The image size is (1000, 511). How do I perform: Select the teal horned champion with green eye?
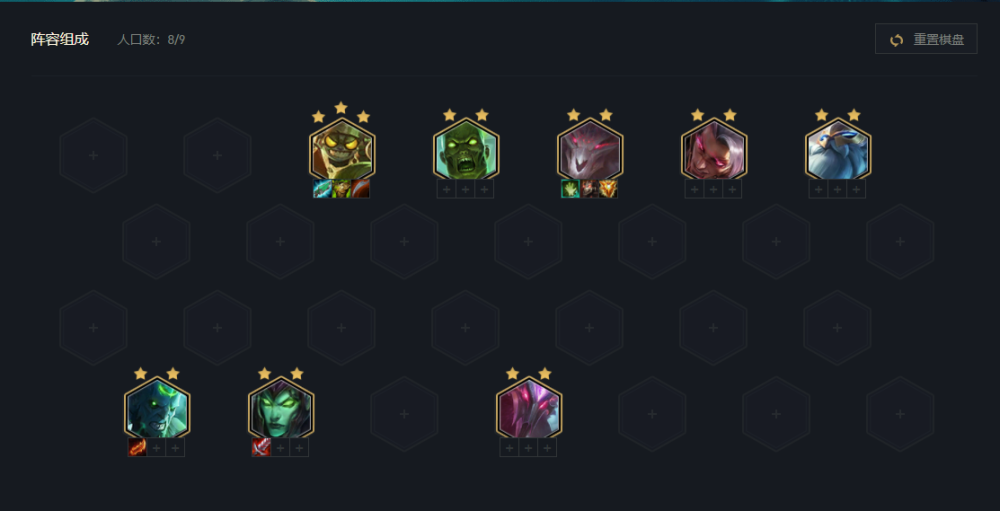(x=157, y=411)
